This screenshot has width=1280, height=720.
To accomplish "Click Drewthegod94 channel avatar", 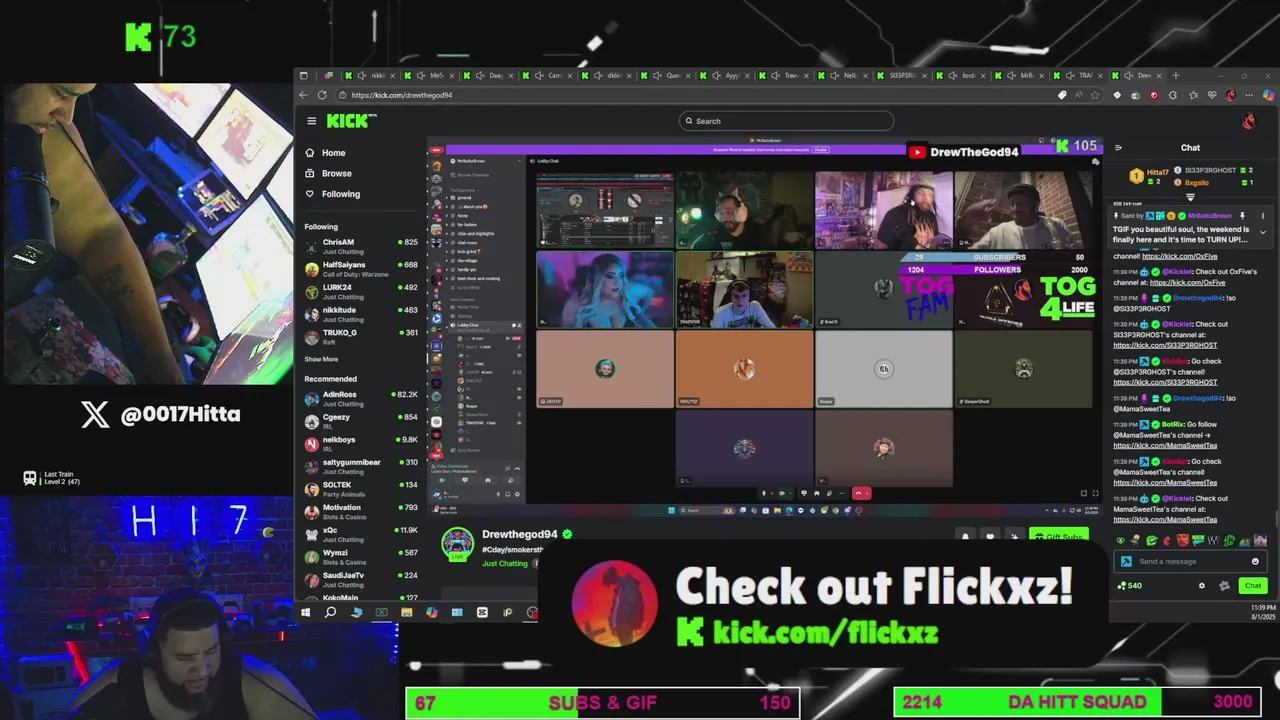I will 457,544.
